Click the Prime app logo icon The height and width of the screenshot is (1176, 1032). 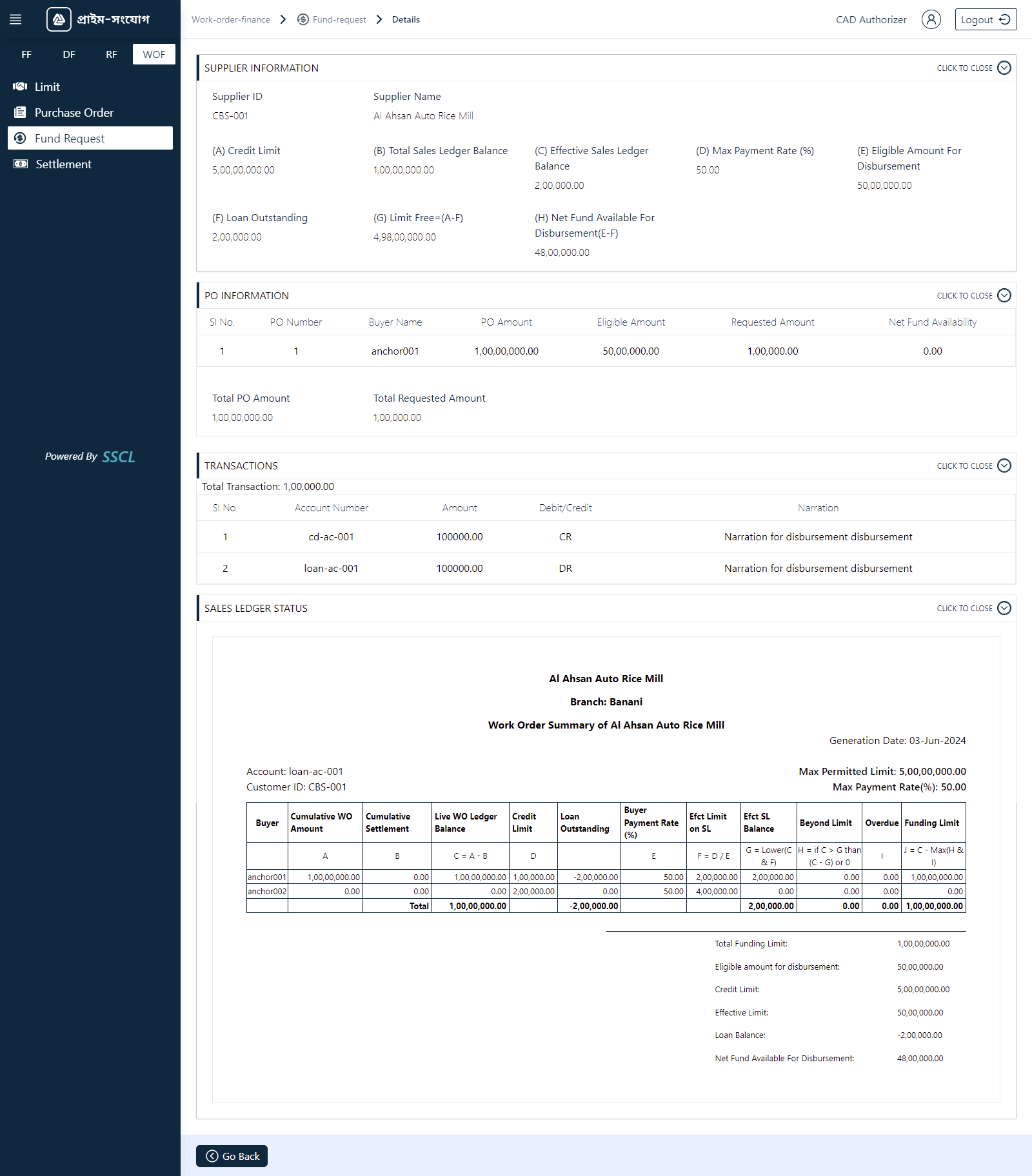point(59,19)
